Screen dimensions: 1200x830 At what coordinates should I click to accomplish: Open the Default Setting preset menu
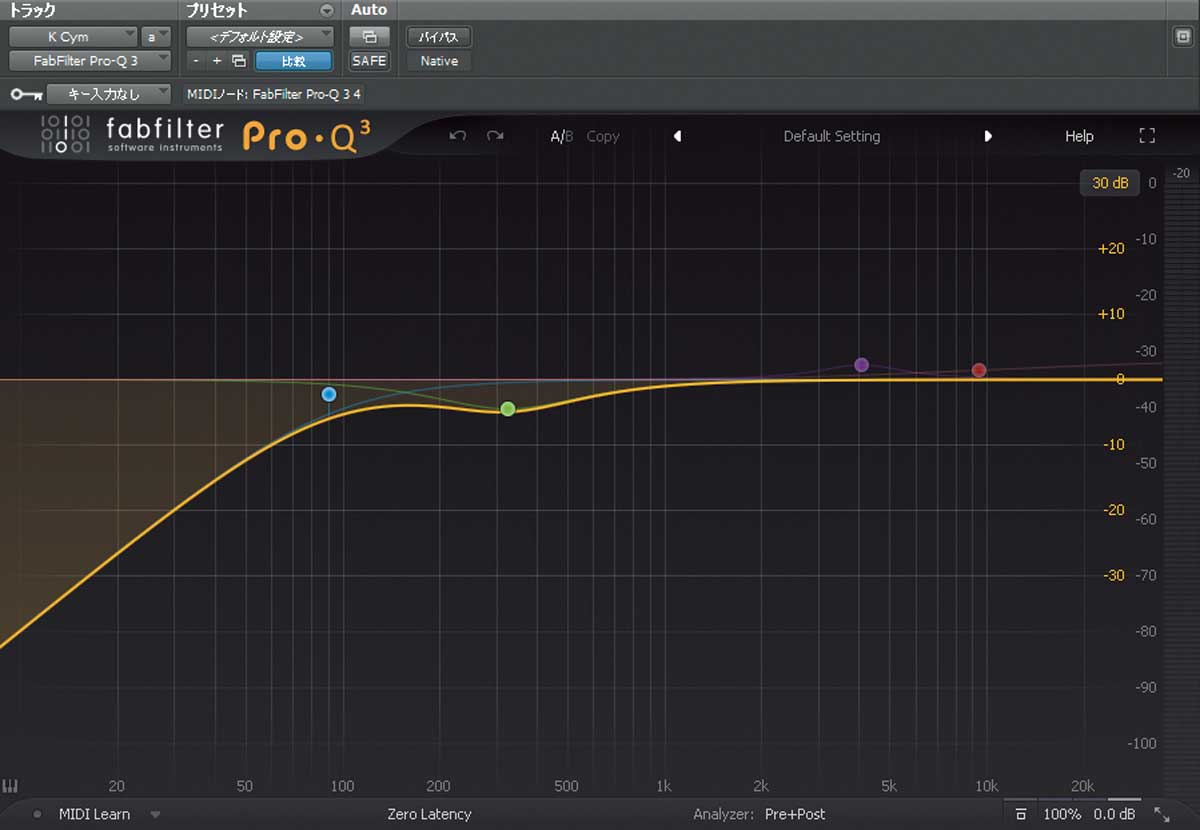[x=832, y=136]
